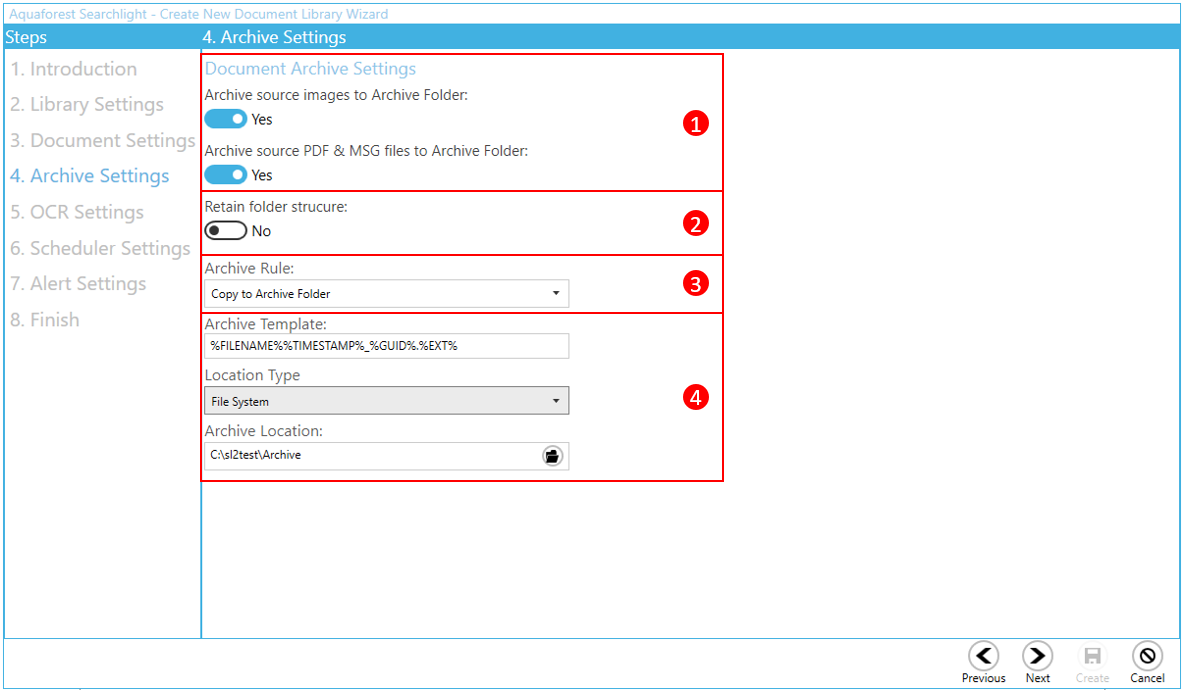Click the Archive Location path field
This screenshot has height=694, width=1185.
coord(370,456)
